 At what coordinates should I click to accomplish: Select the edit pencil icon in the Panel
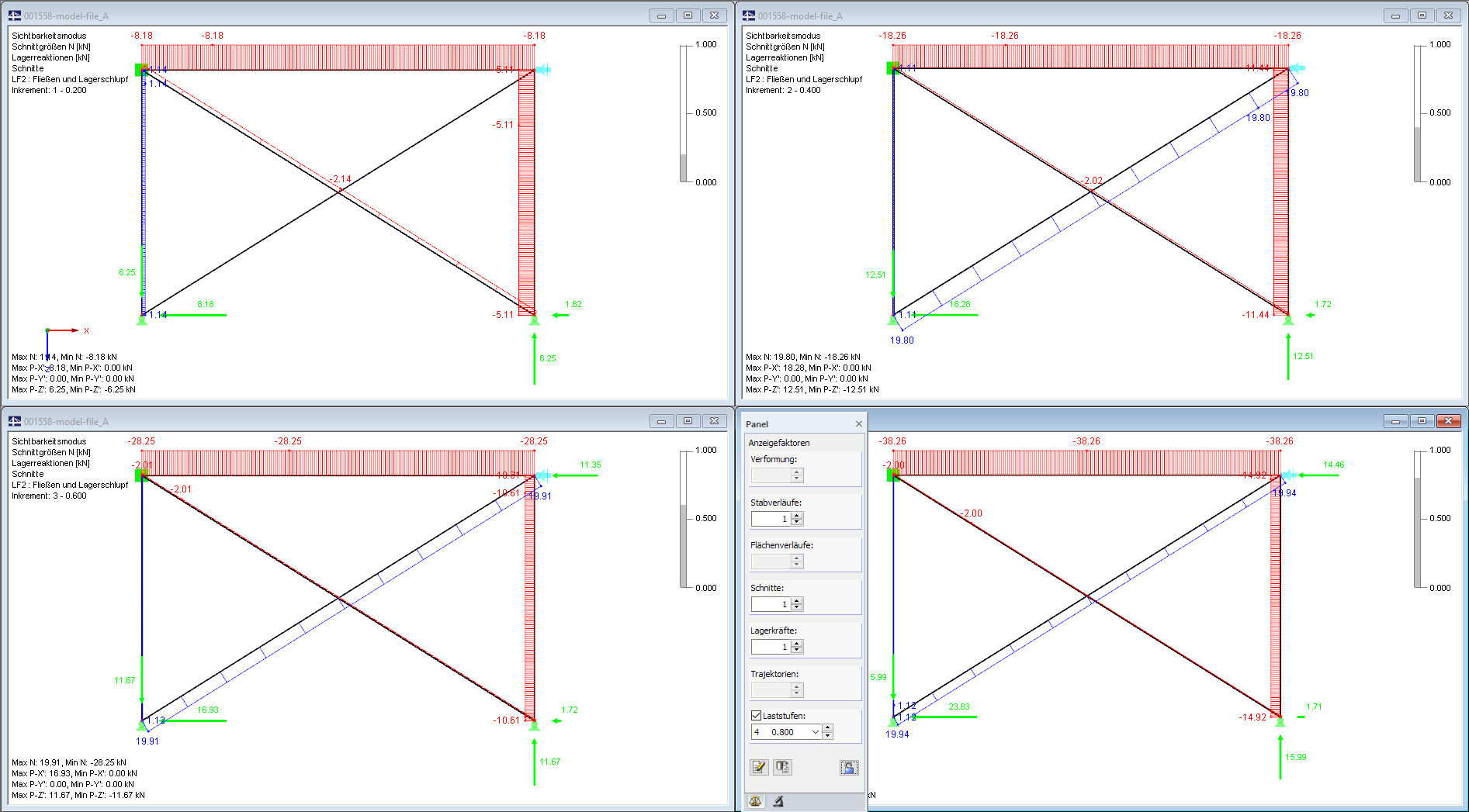coord(760,766)
